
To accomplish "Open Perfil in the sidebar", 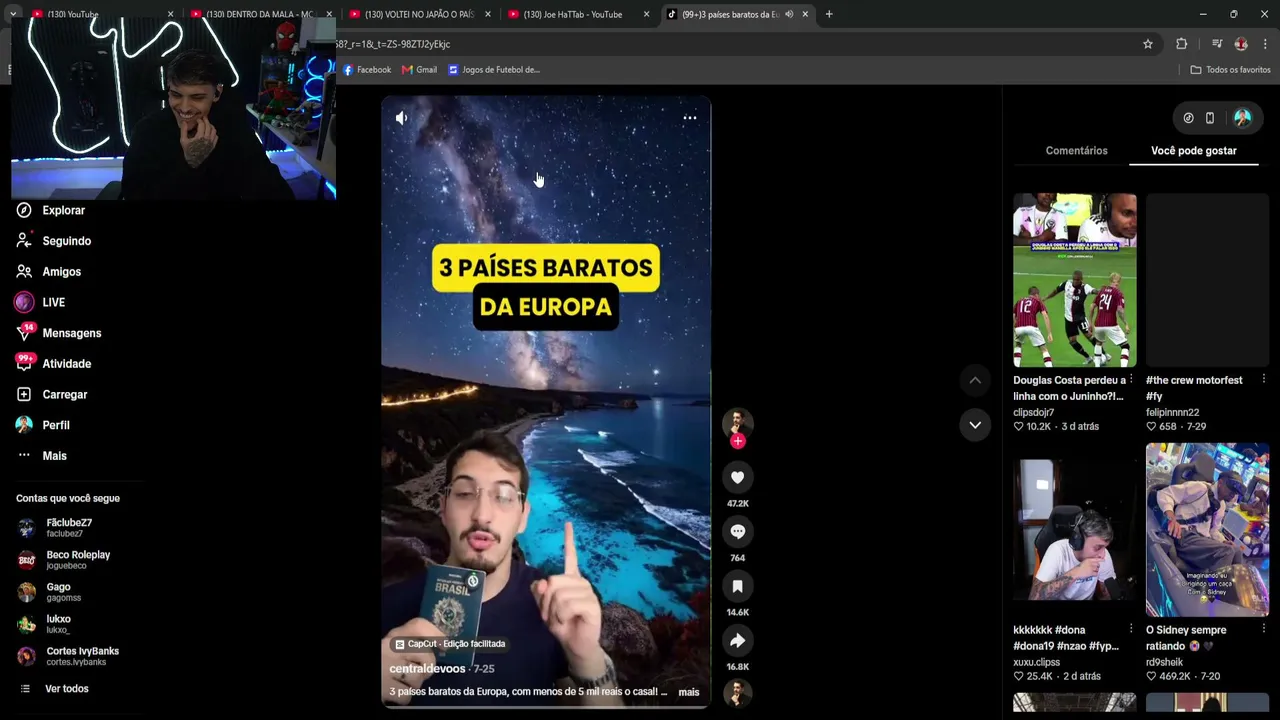I will (x=56, y=425).
